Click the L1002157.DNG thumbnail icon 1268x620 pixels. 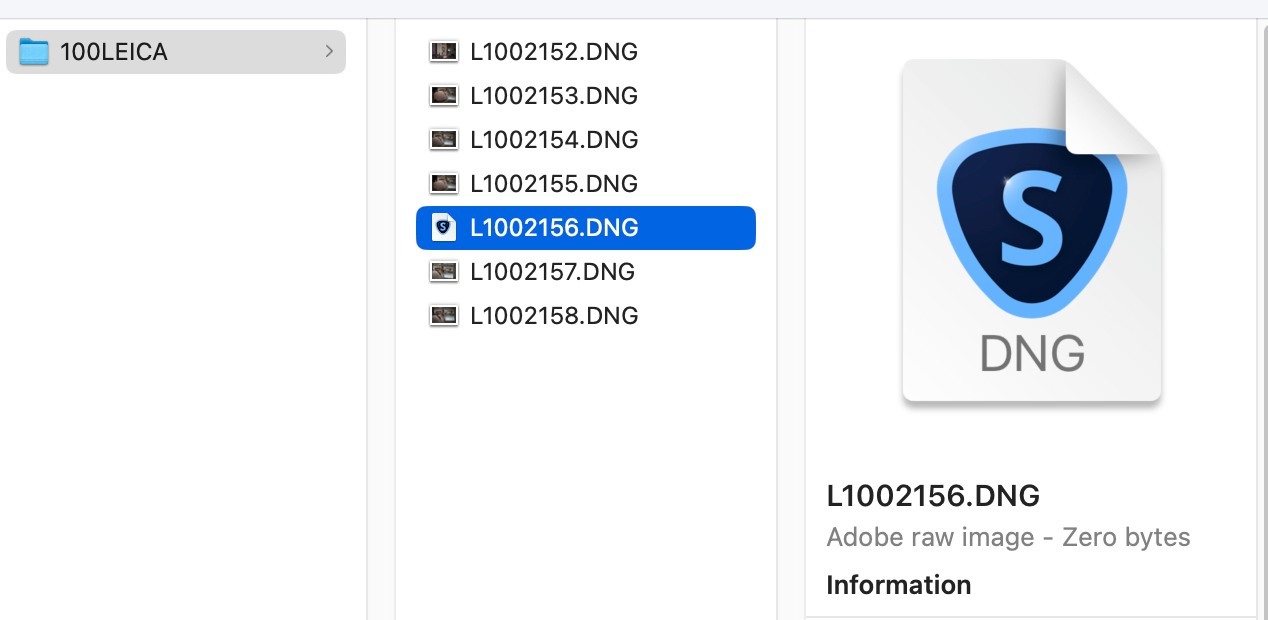[x=443, y=271]
